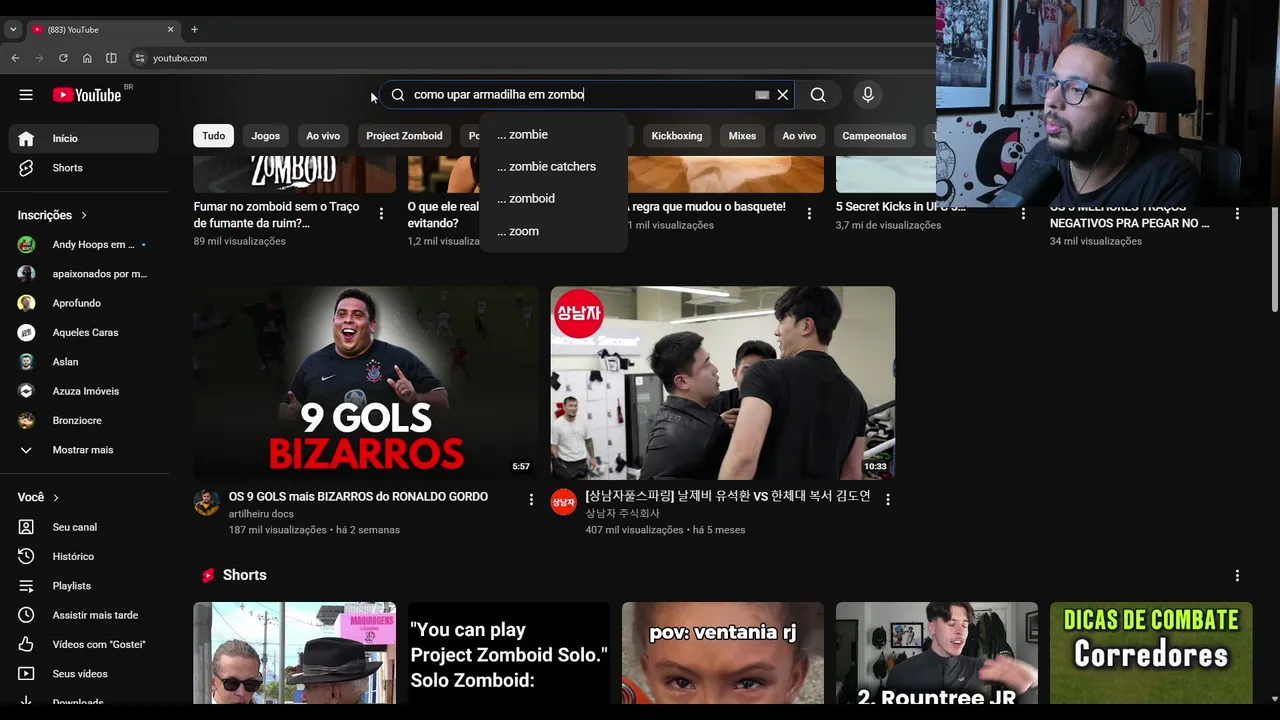1280x720 pixels.
Task: Open options menu for 9 GOLS BIZARROS video
Action: coord(531,499)
